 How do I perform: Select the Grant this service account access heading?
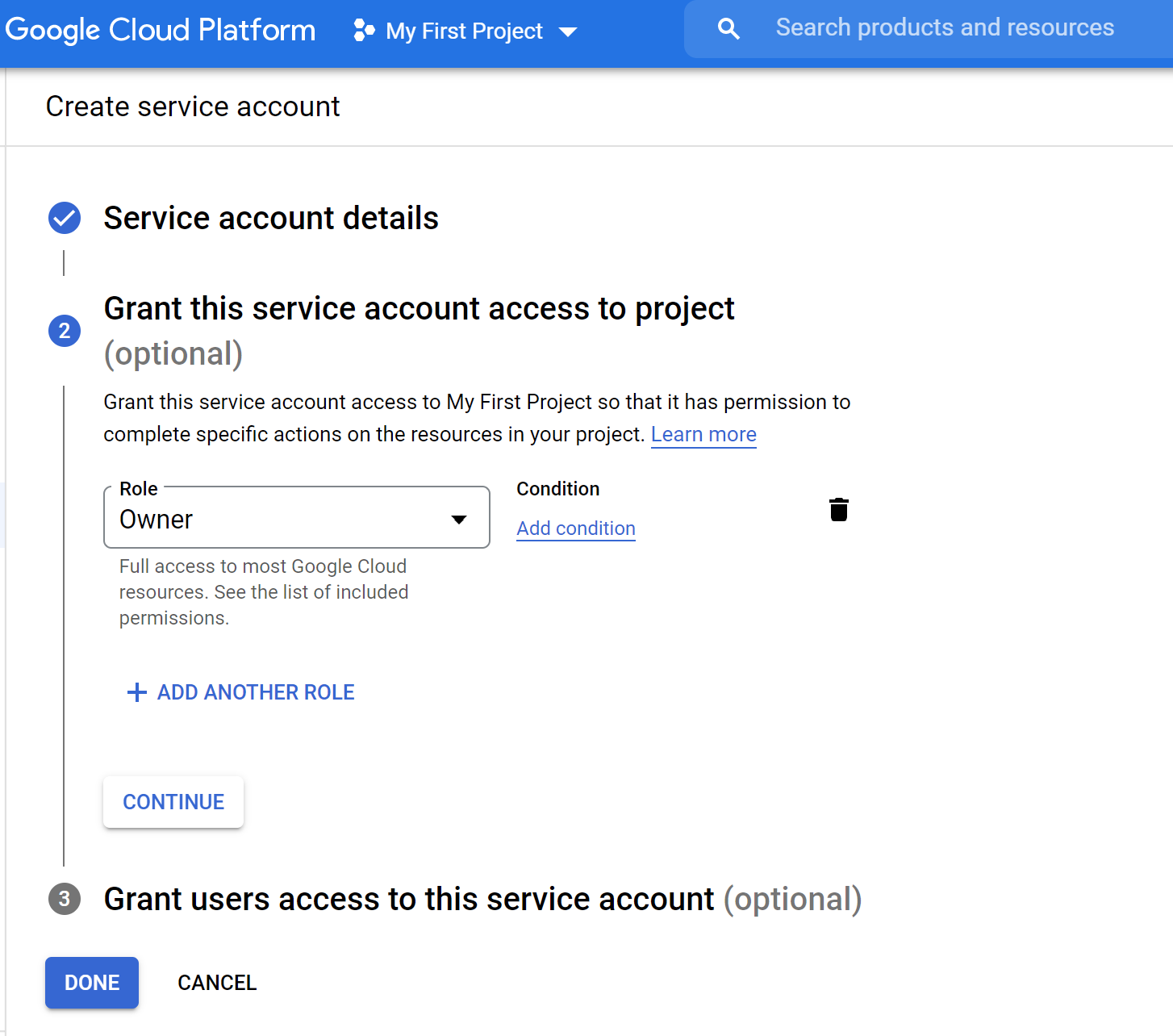pyautogui.click(x=419, y=309)
